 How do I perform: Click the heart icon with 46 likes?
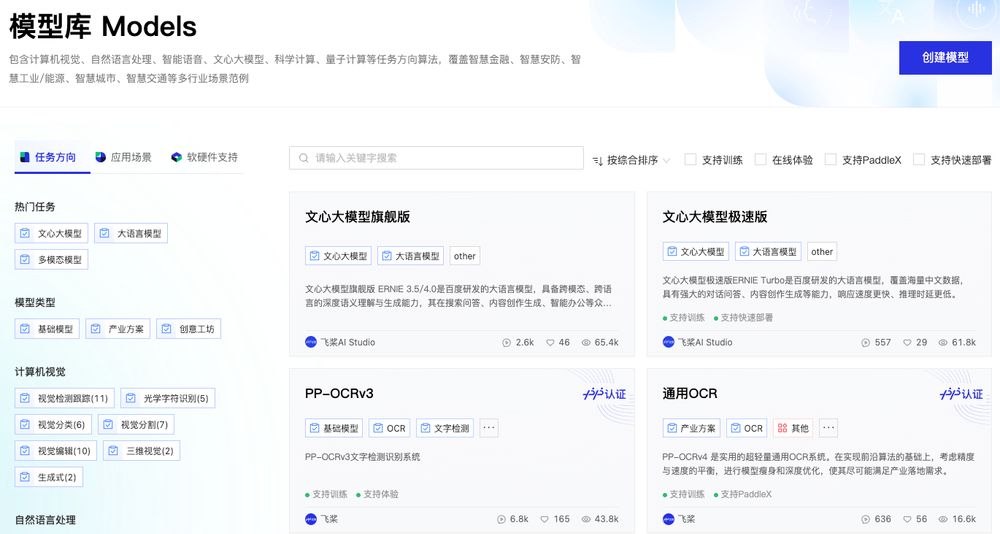(550, 343)
